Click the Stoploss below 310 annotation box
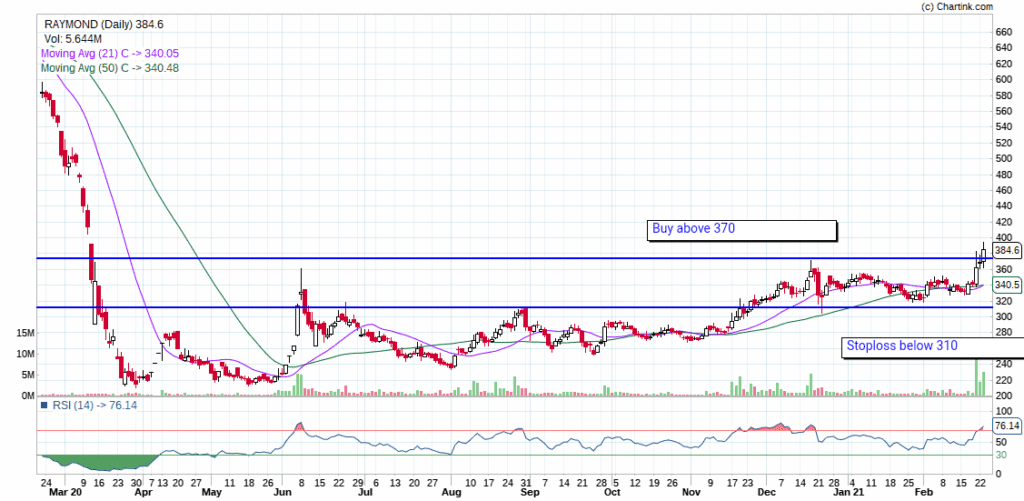1024x501 pixels. (x=933, y=347)
